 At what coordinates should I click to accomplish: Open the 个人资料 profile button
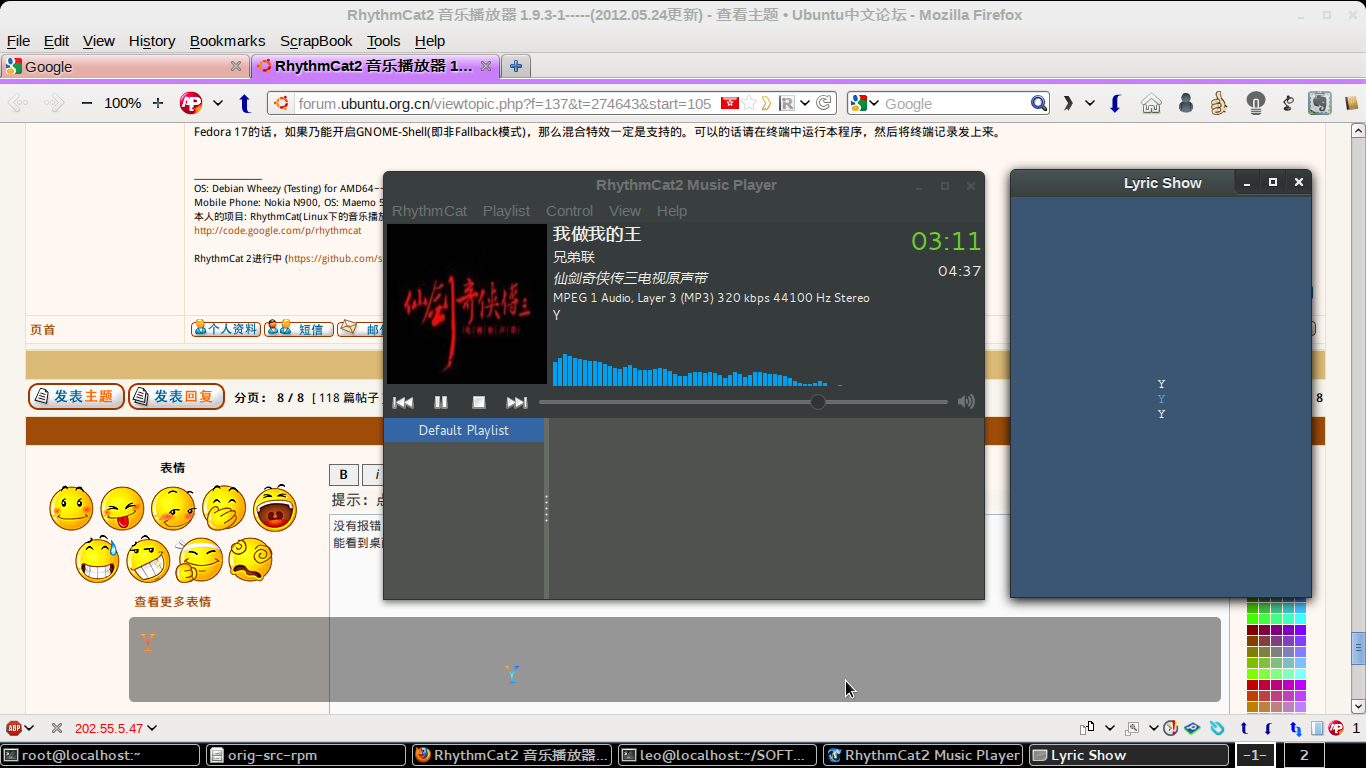(x=226, y=329)
